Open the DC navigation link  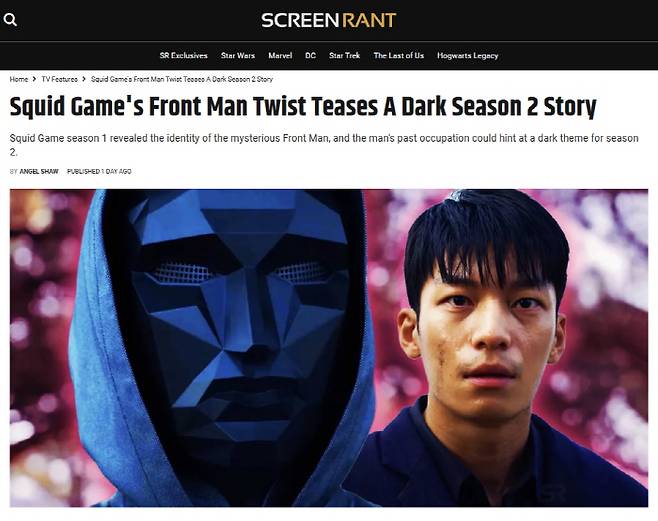pyautogui.click(x=311, y=55)
